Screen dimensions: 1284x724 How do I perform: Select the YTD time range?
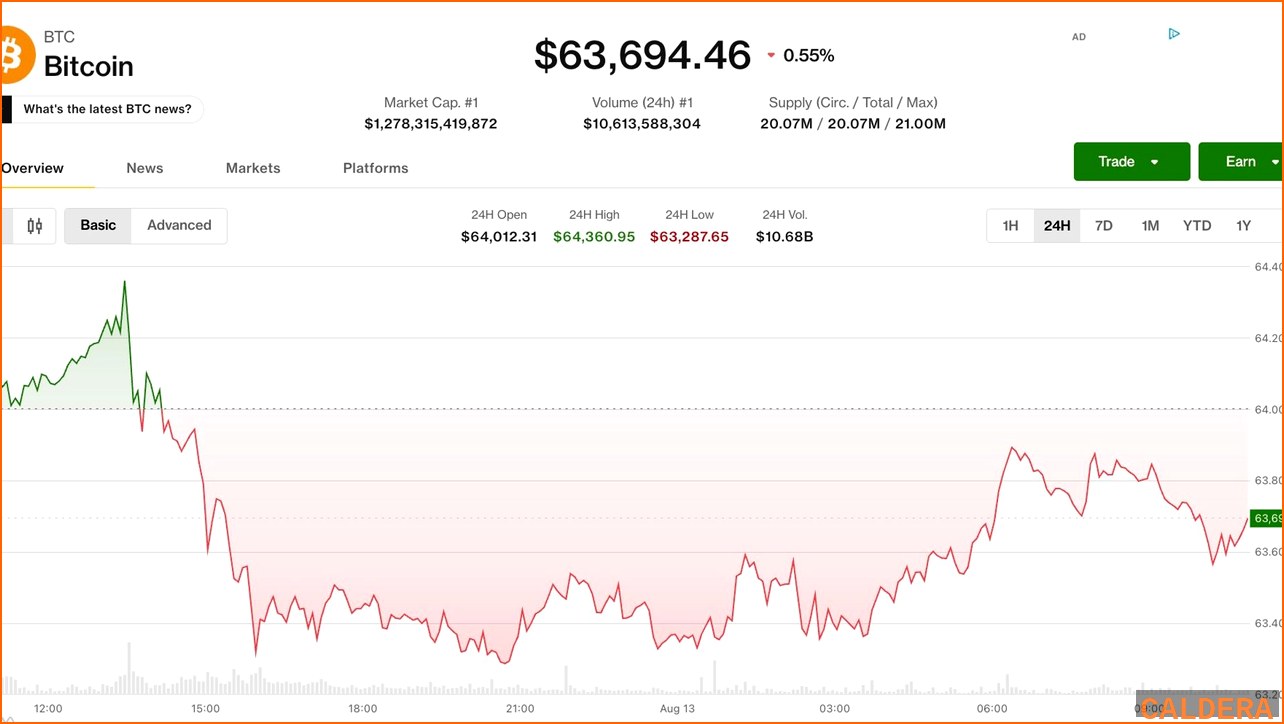tap(1197, 226)
